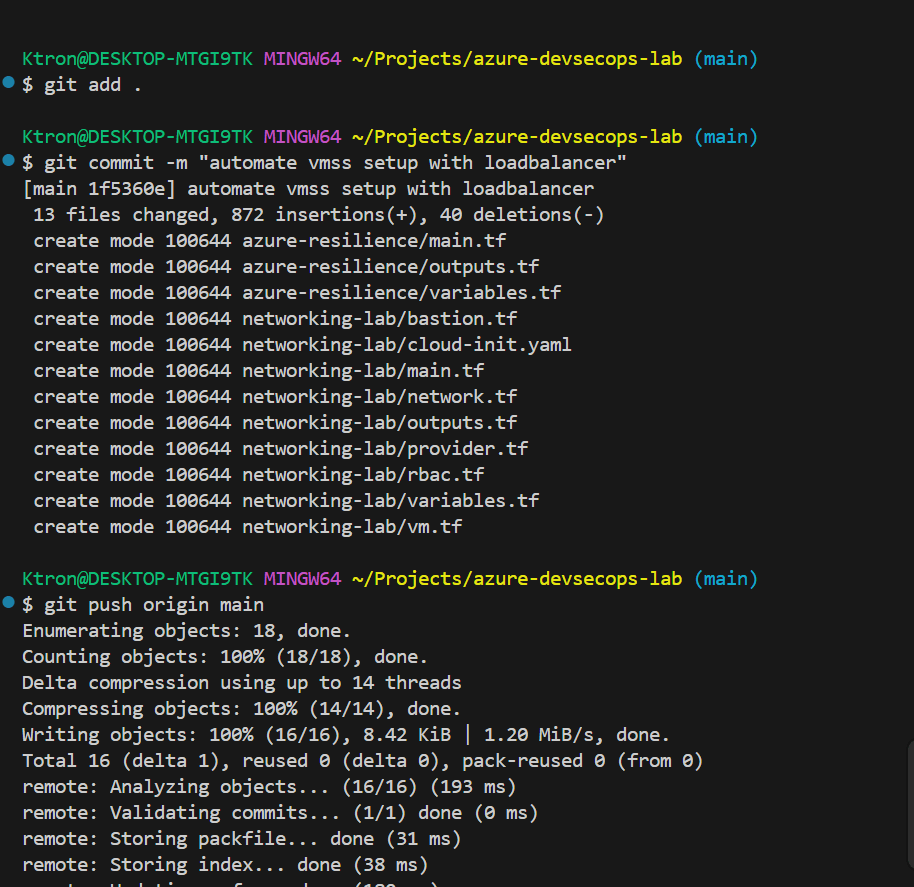Open the networking-lab/variables.tf file path
Screen dimensions: 914x887
[390, 501]
